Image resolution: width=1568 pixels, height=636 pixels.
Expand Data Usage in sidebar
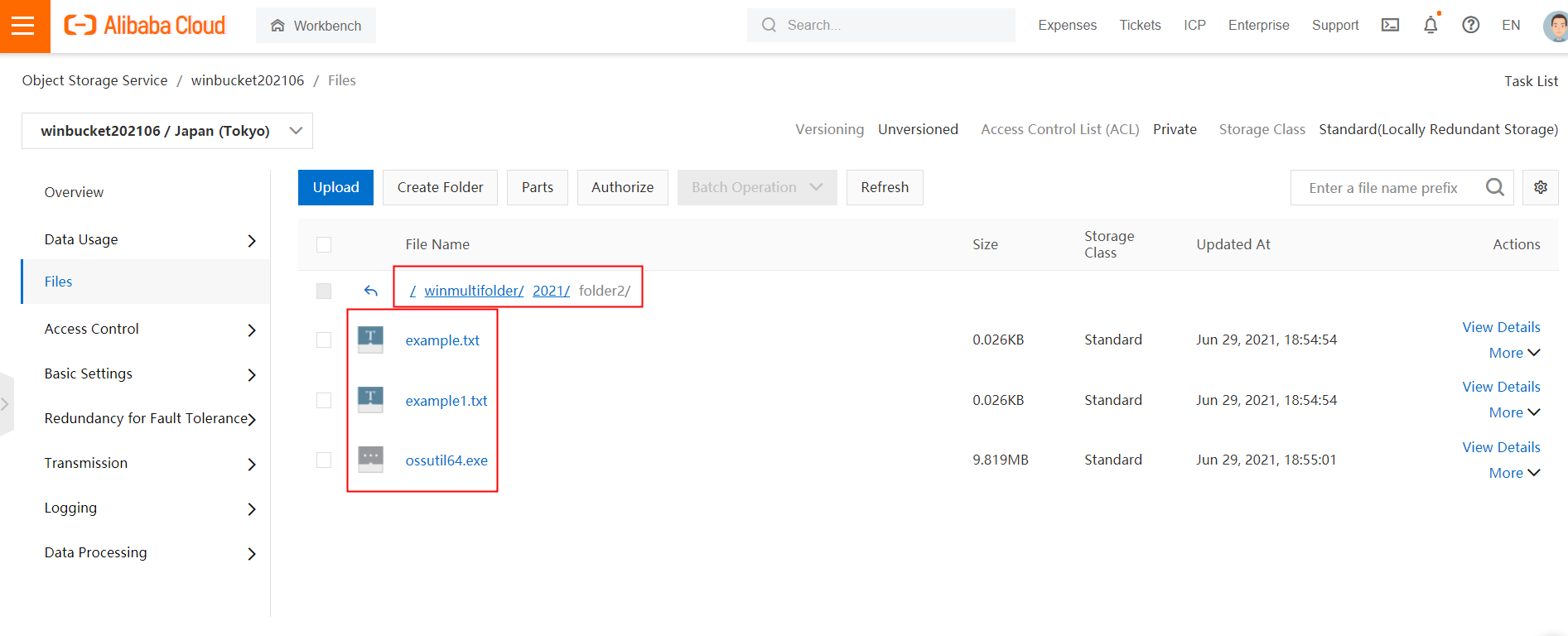252,240
